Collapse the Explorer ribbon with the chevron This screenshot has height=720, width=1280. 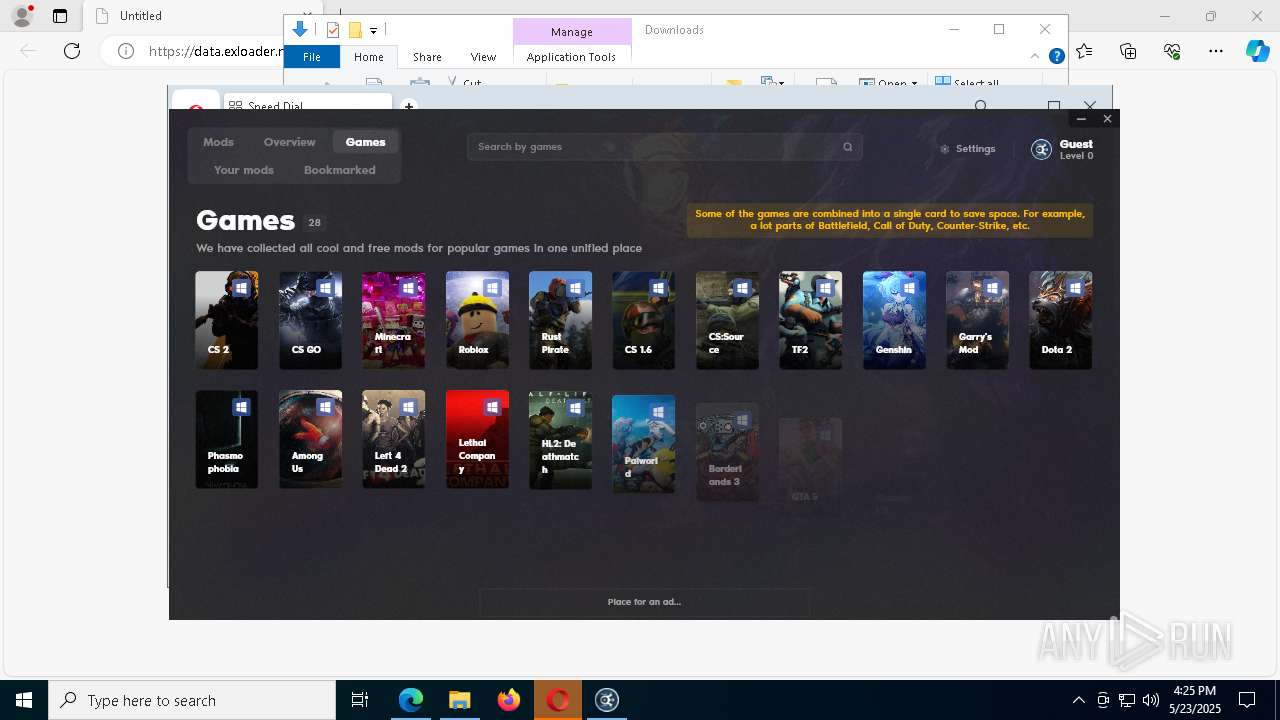coord(1035,56)
